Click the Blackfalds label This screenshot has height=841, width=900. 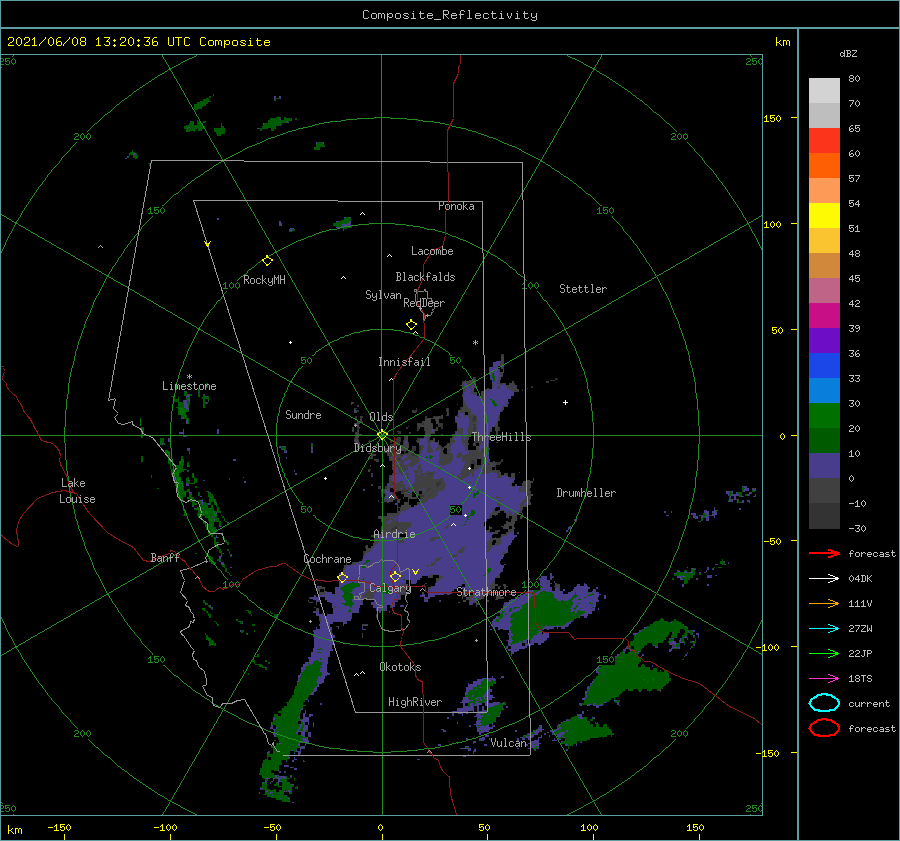(425, 277)
